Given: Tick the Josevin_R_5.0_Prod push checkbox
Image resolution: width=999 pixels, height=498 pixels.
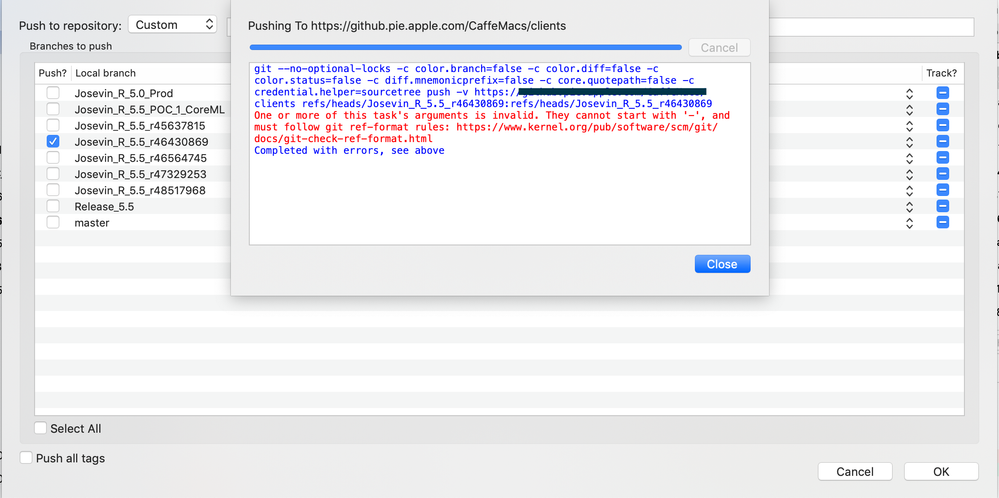Looking at the screenshot, I should (53, 93).
